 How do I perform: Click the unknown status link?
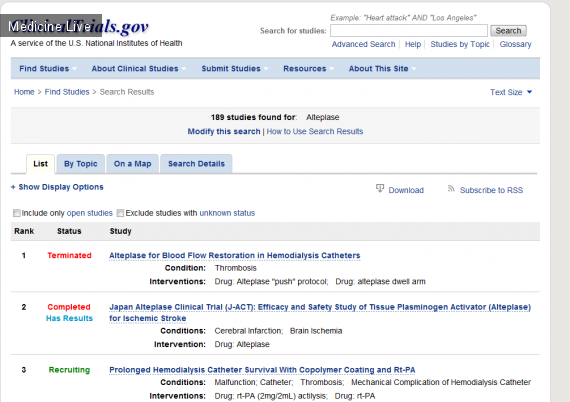pyautogui.click(x=227, y=213)
